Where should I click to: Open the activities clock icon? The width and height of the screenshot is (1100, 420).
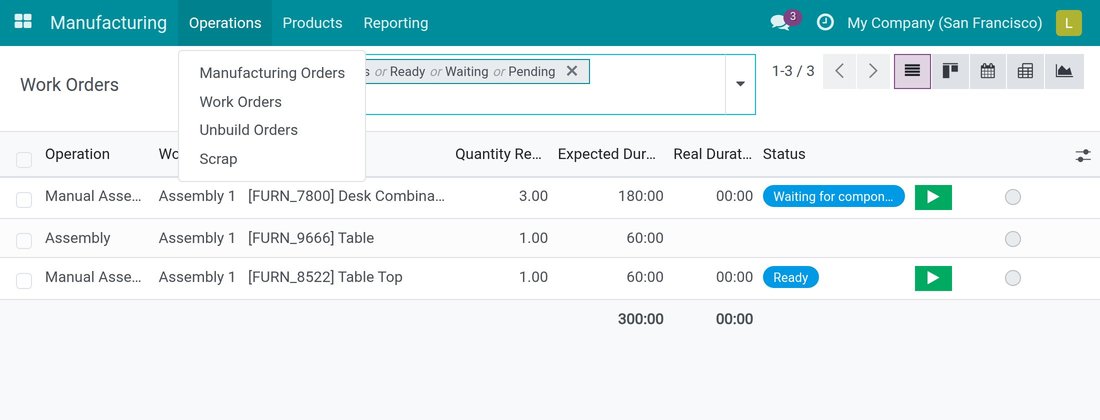click(x=826, y=22)
